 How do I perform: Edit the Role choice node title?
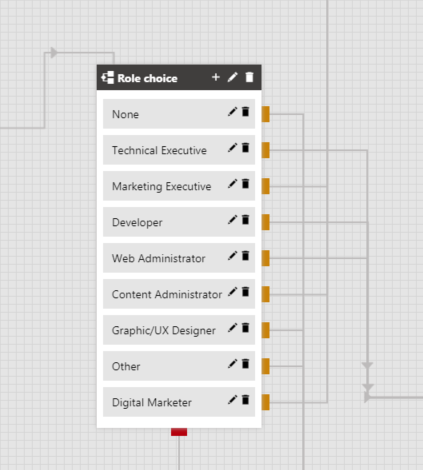[233, 77]
